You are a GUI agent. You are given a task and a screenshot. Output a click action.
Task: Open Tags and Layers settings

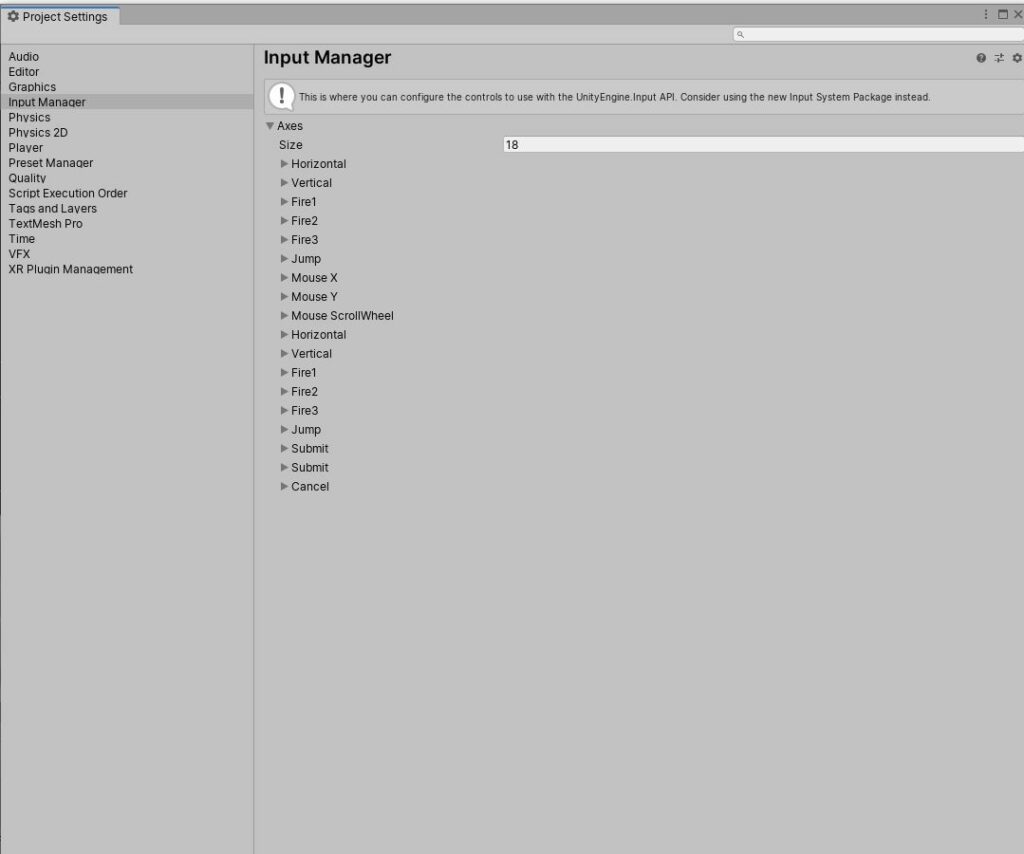click(53, 208)
